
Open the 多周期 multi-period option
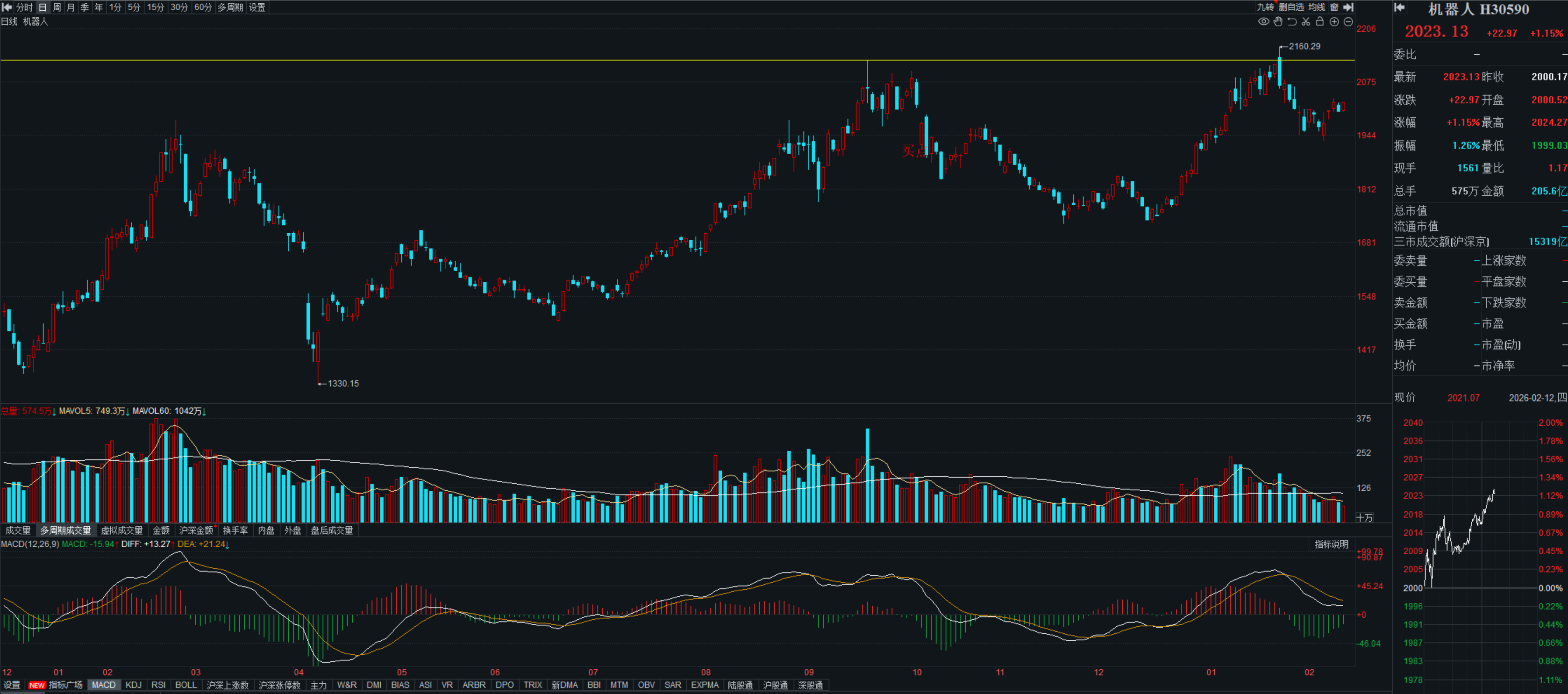click(x=230, y=7)
